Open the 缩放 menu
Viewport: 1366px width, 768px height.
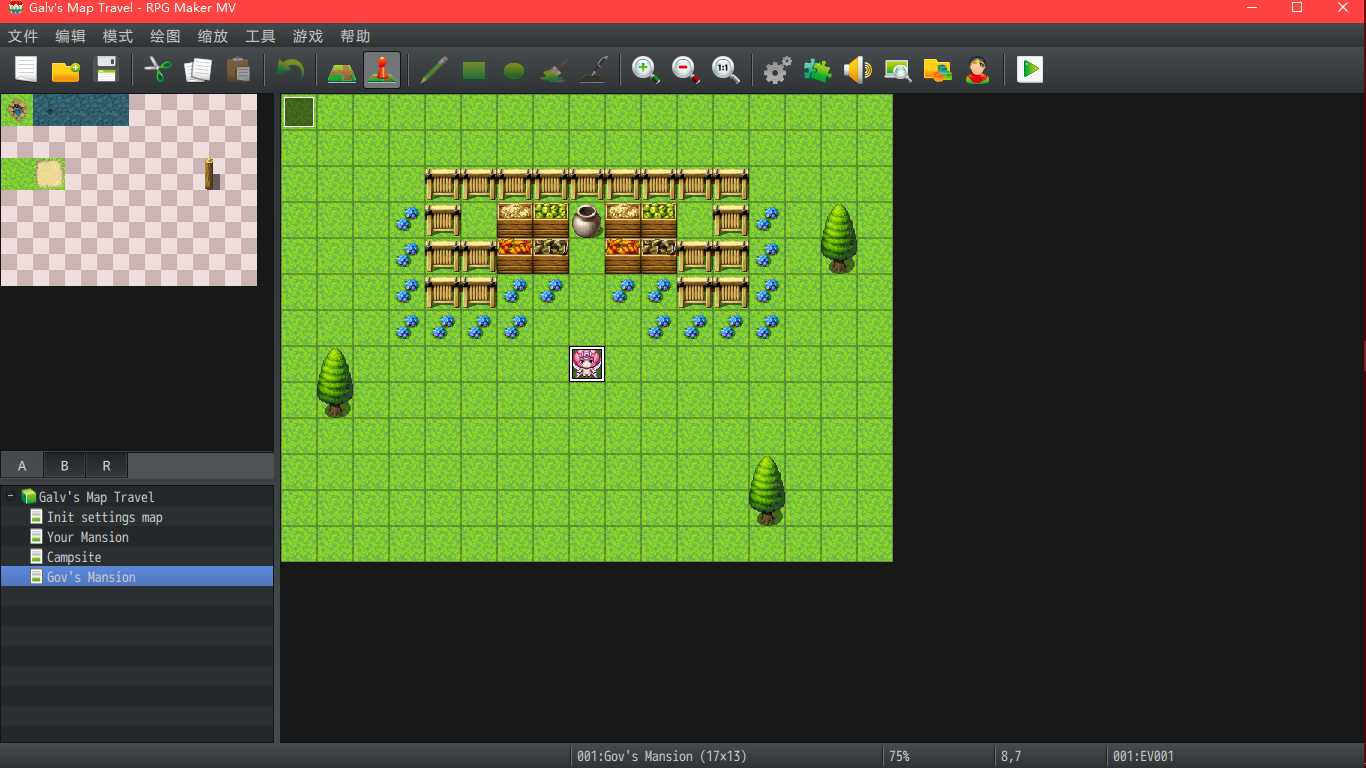[x=213, y=36]
